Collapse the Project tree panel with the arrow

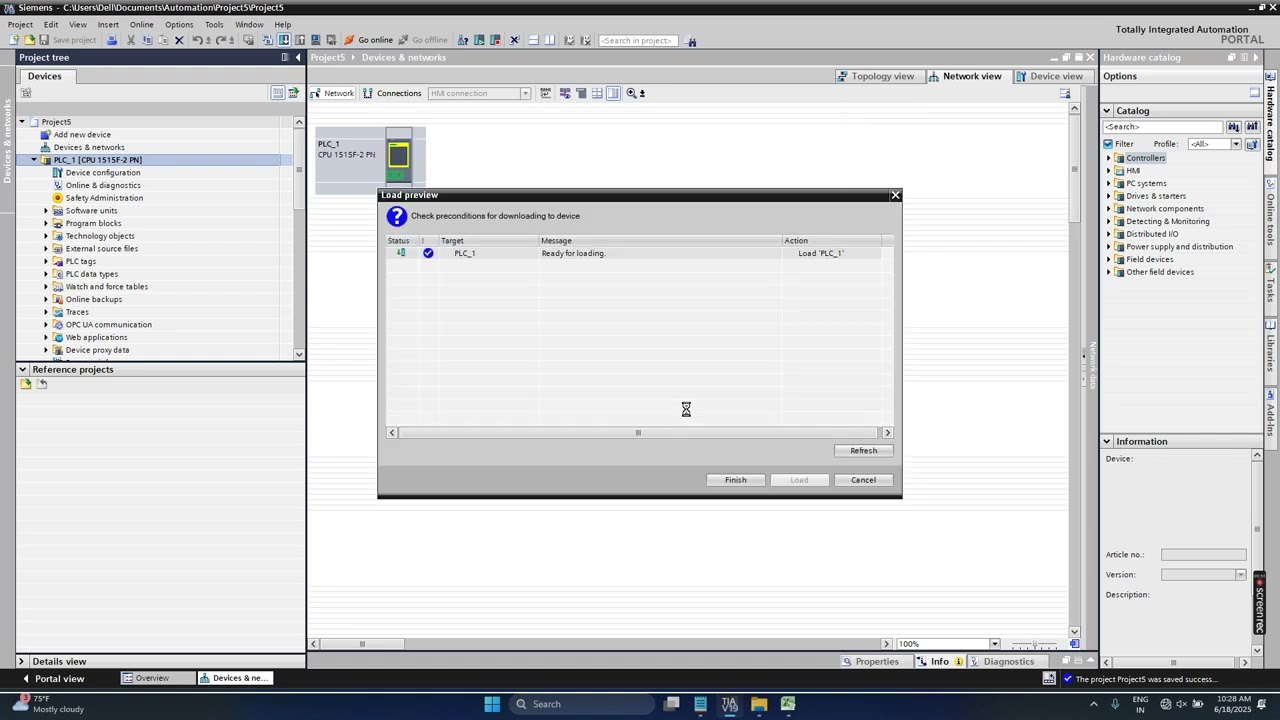point(297,57)
